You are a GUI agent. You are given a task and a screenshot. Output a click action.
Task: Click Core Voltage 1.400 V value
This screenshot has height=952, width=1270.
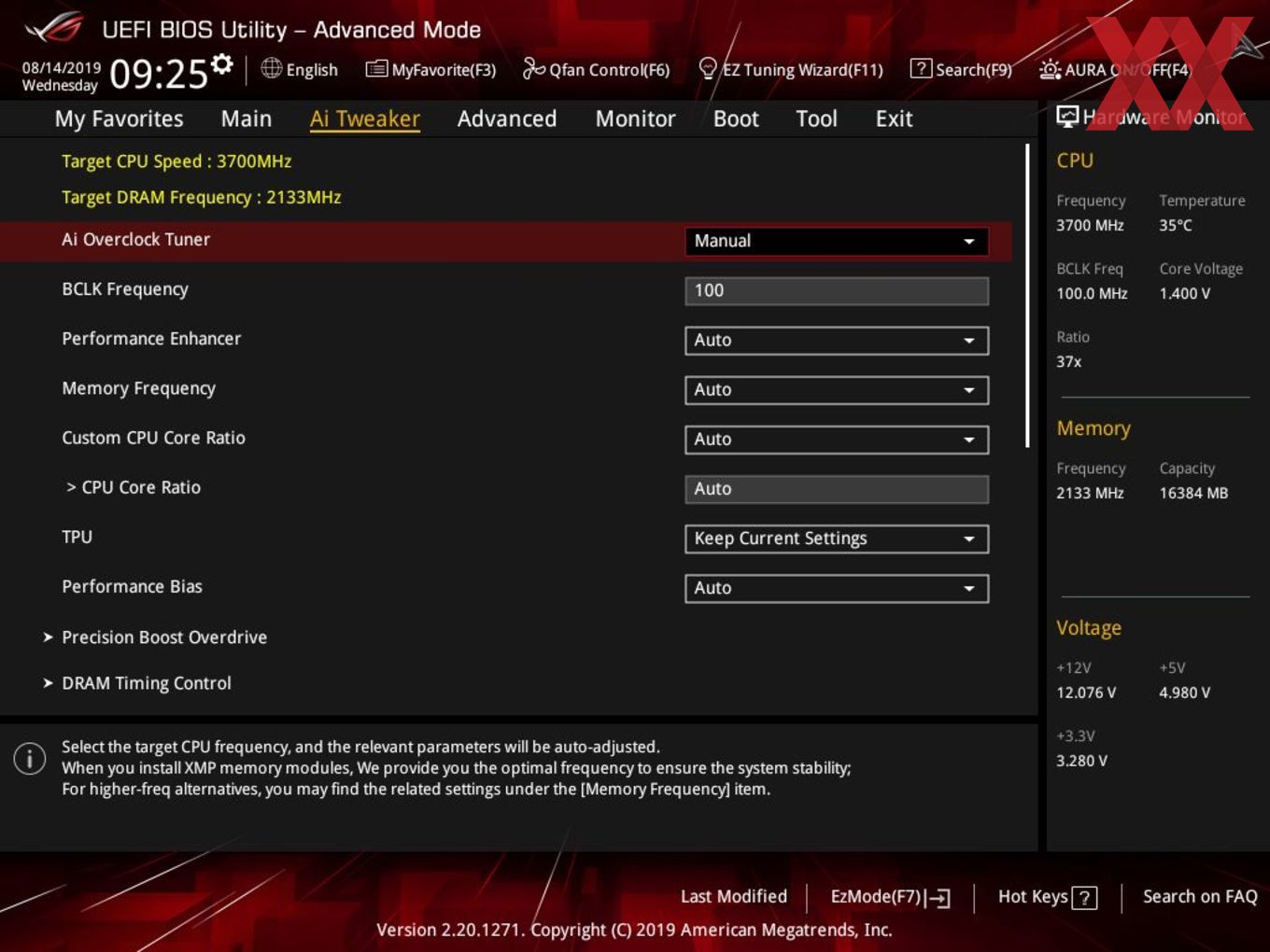click(x=1185, y=293)
